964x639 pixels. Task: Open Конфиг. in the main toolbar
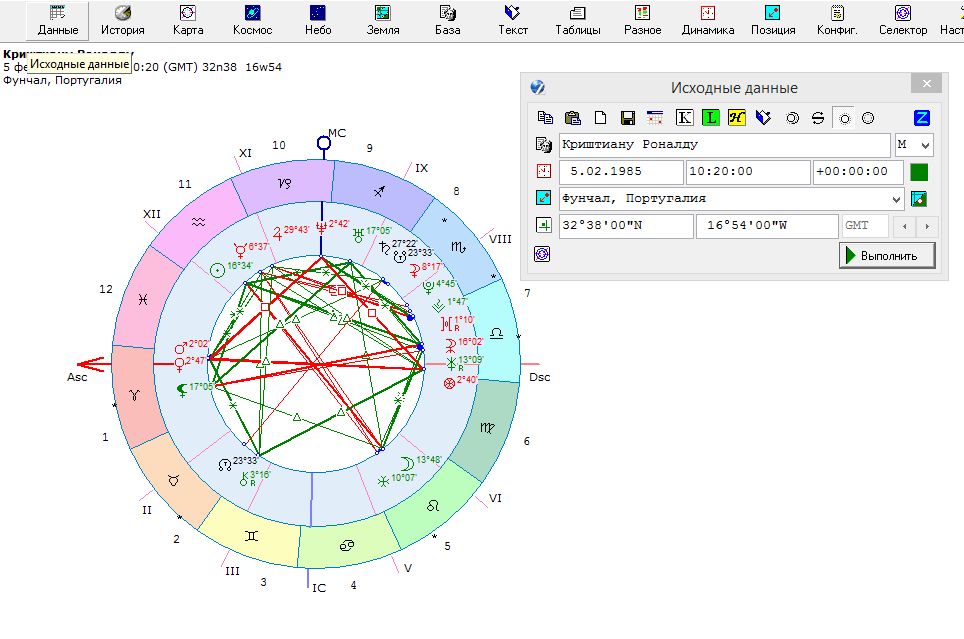coord(837,20)
